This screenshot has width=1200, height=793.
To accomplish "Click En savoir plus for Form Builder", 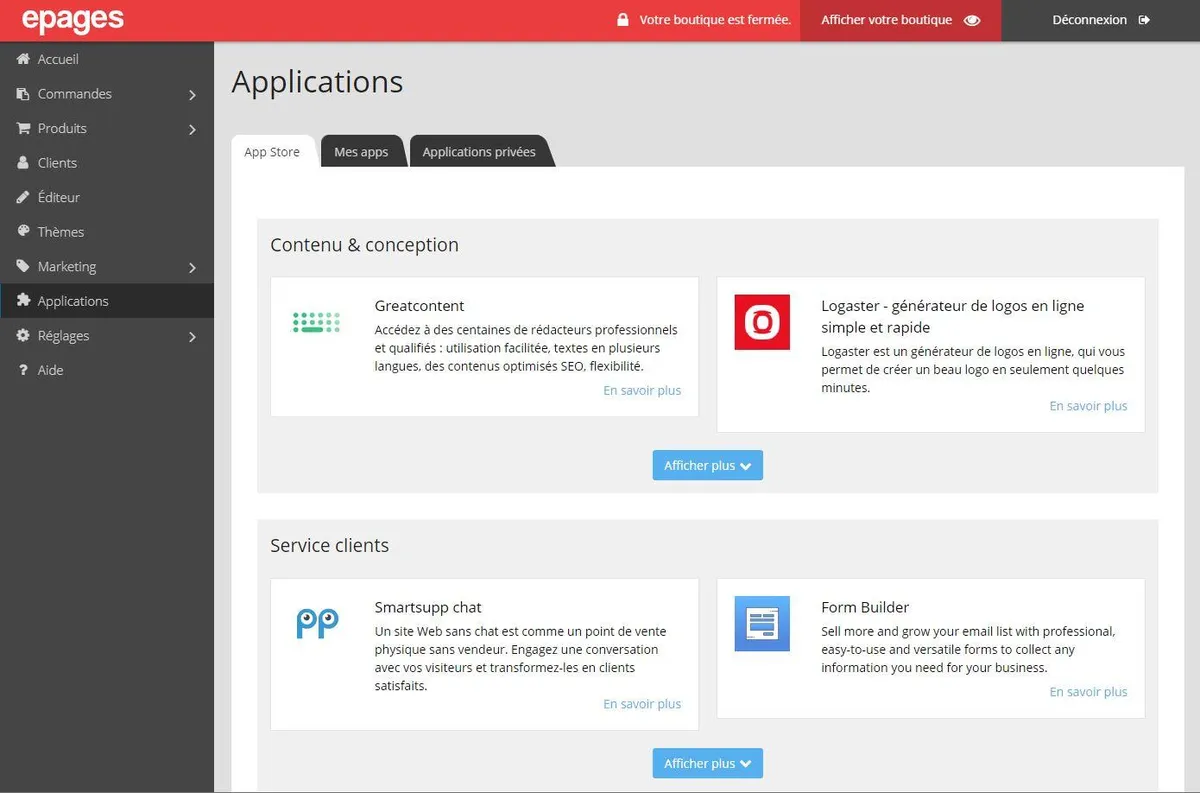I will coord(1088,692).
